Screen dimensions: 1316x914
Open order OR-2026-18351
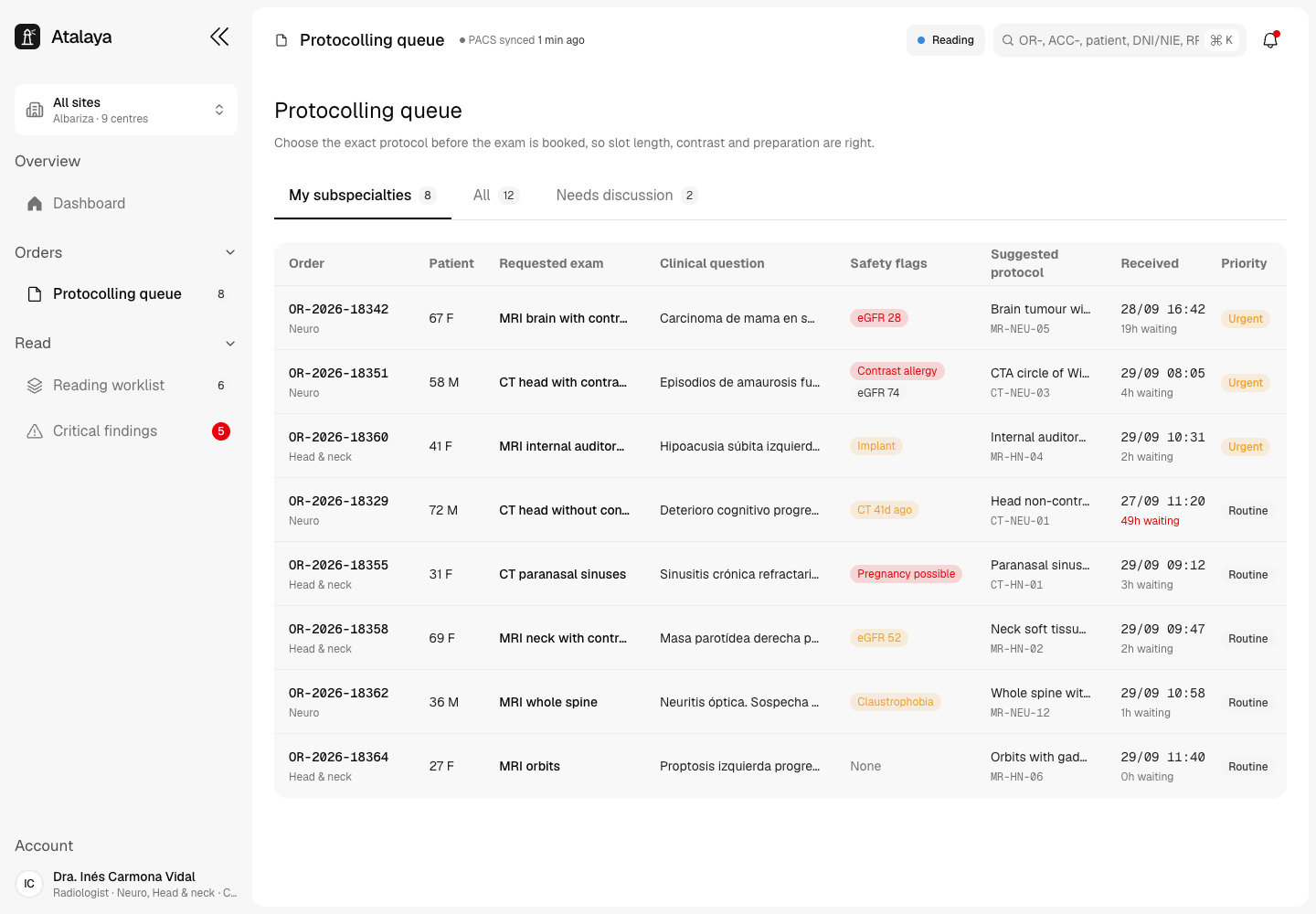[x=338, y=373]
